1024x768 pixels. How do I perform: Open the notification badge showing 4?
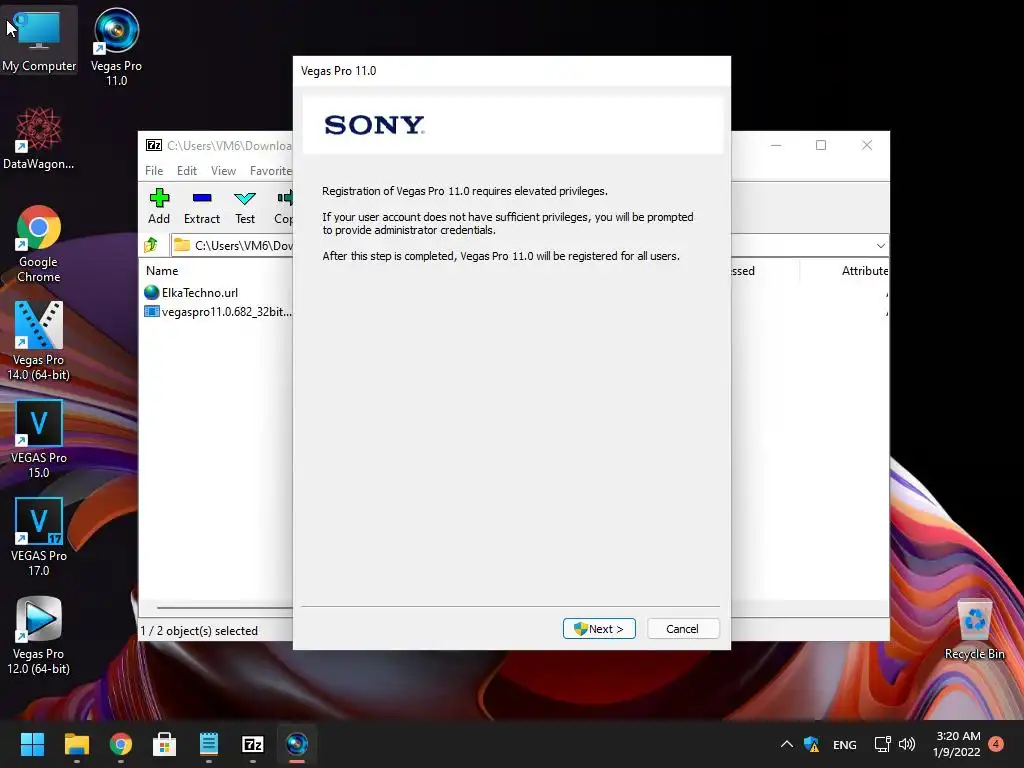996,743
